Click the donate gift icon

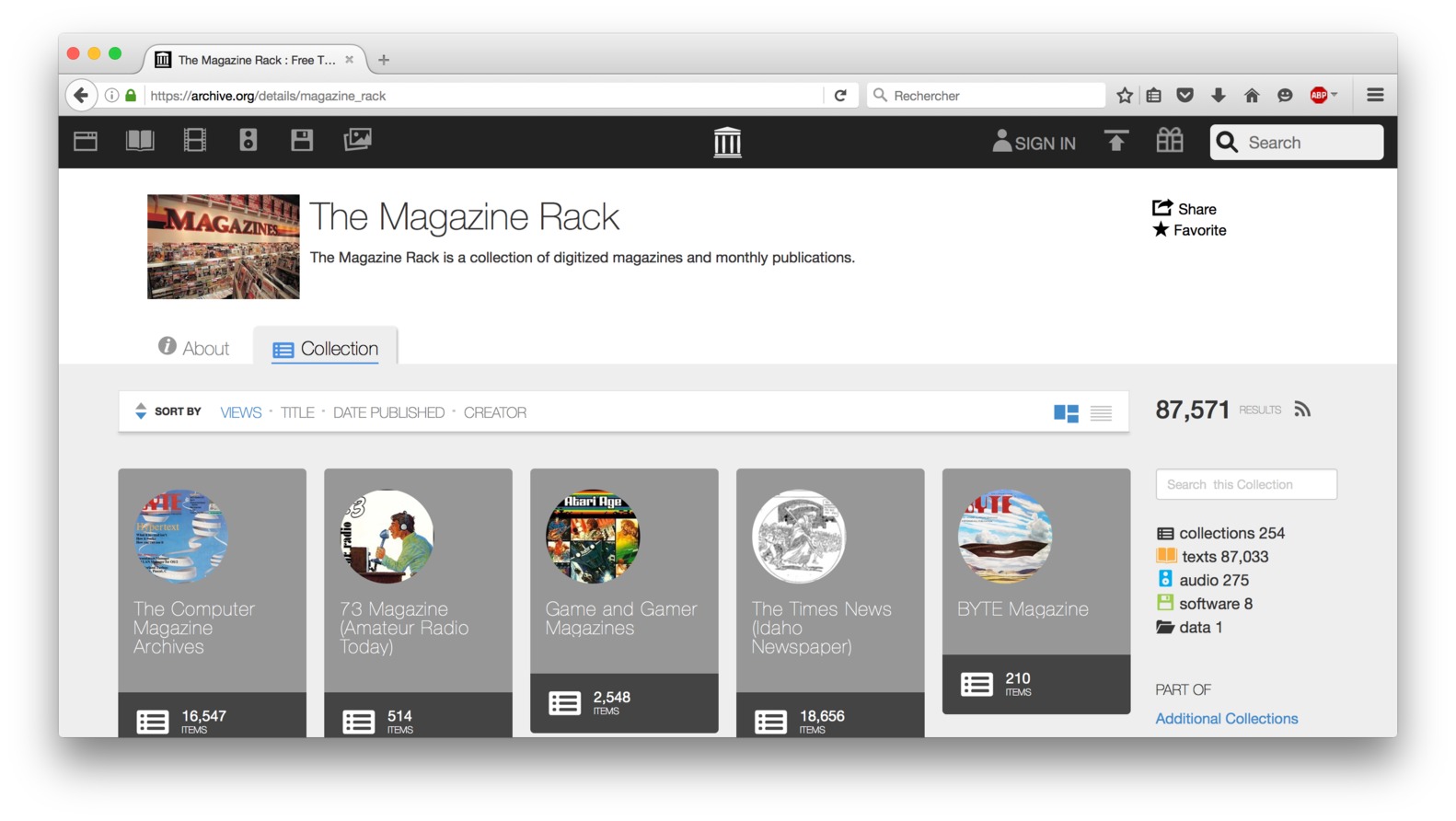coord(1170,141)
